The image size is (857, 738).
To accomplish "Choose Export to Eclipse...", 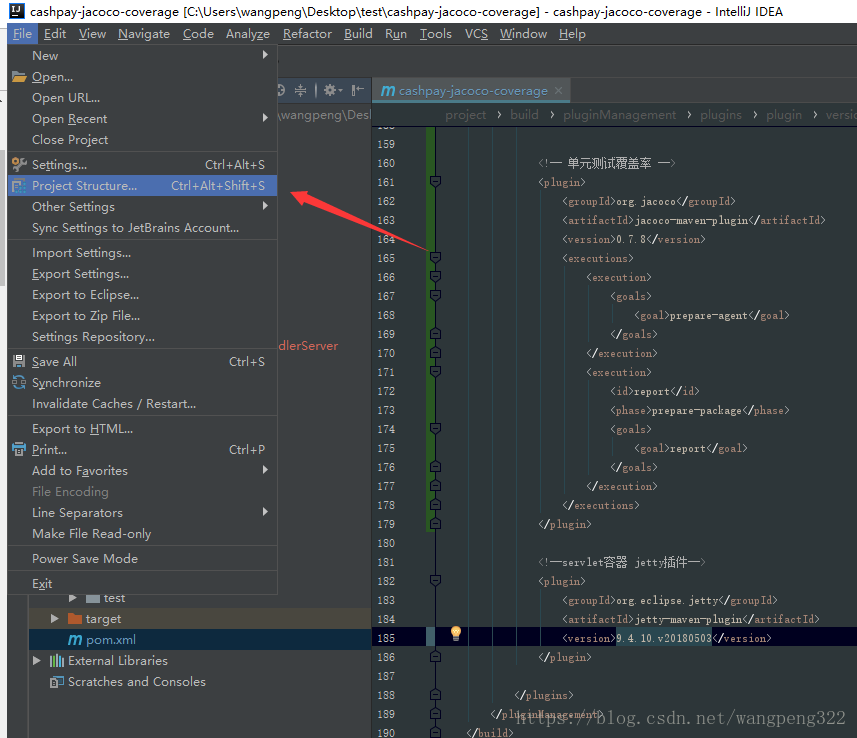I will point(143,295).
